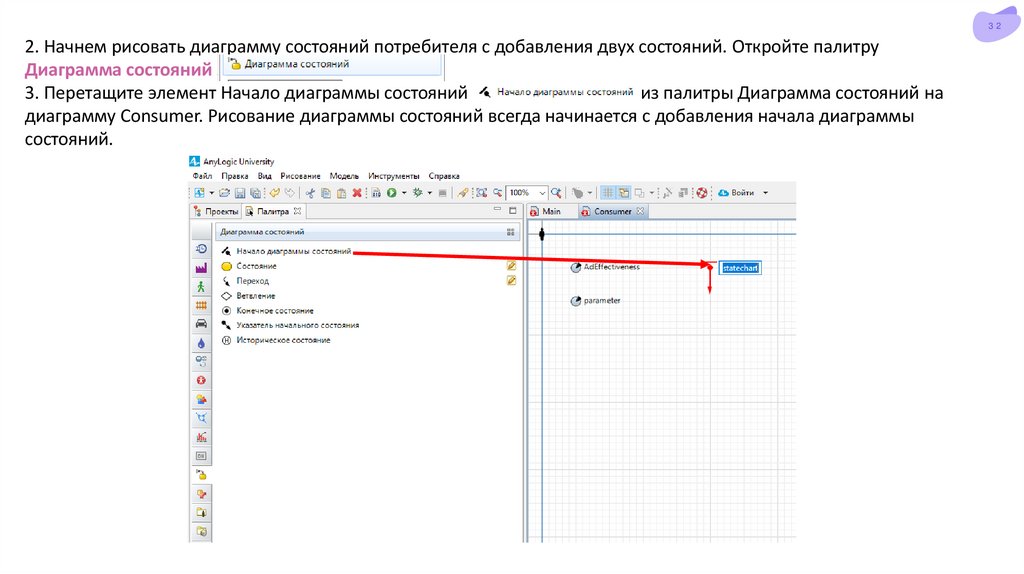Open the Road Traffic car palette icon

[201, 324]
